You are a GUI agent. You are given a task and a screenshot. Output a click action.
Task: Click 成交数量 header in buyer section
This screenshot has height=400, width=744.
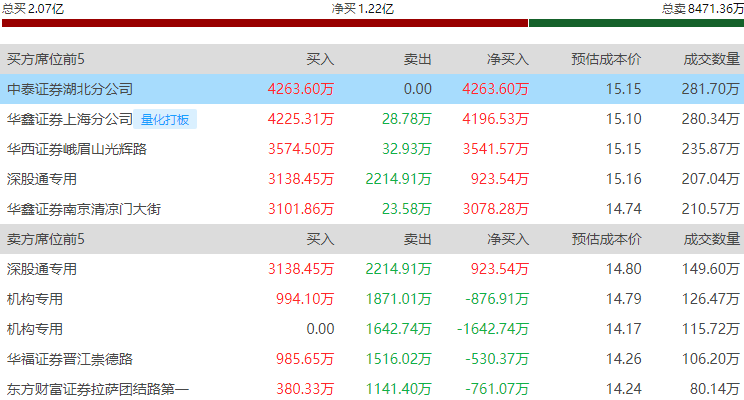[x=712, y=59]
